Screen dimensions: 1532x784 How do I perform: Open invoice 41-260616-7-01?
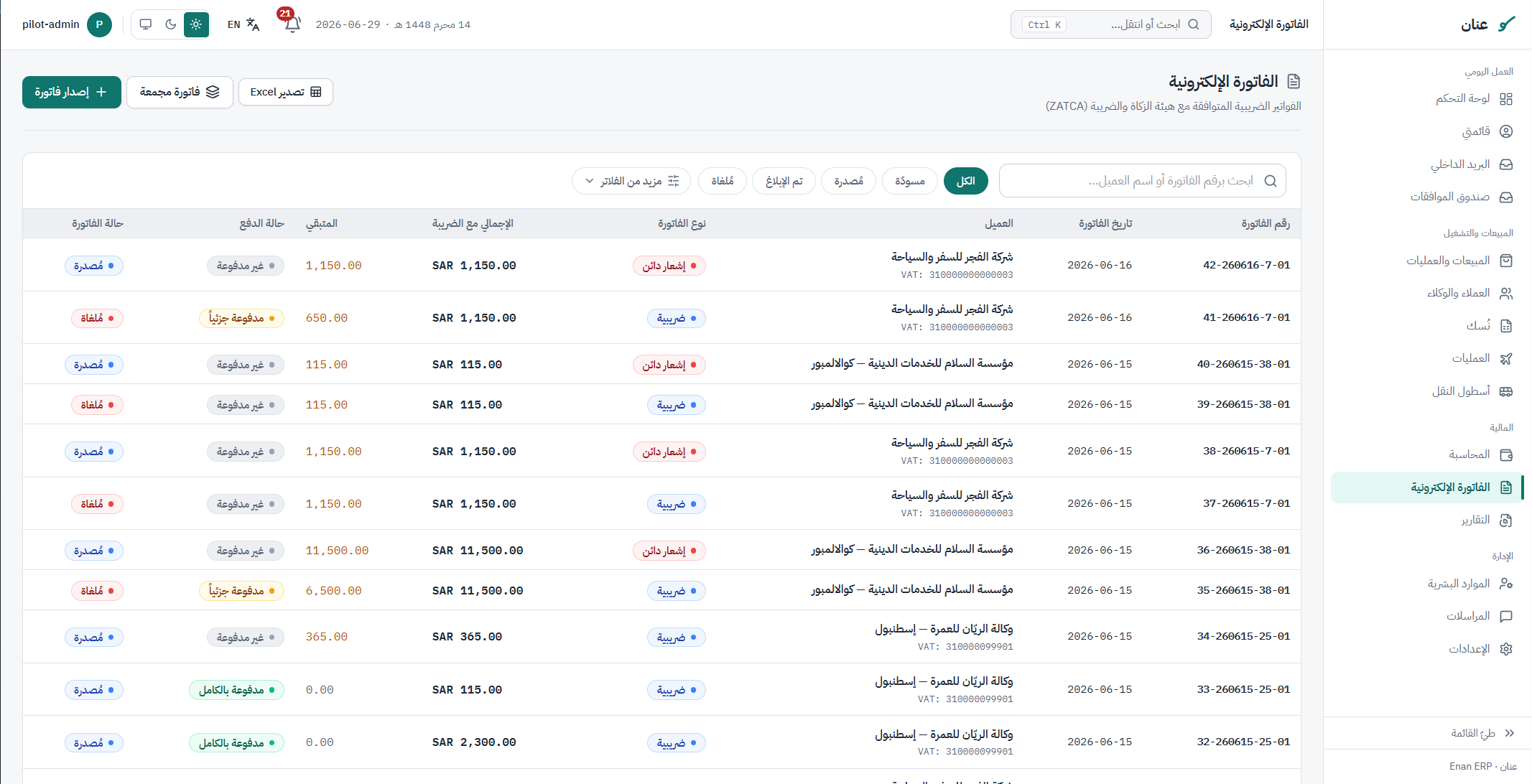(1246, 317)
